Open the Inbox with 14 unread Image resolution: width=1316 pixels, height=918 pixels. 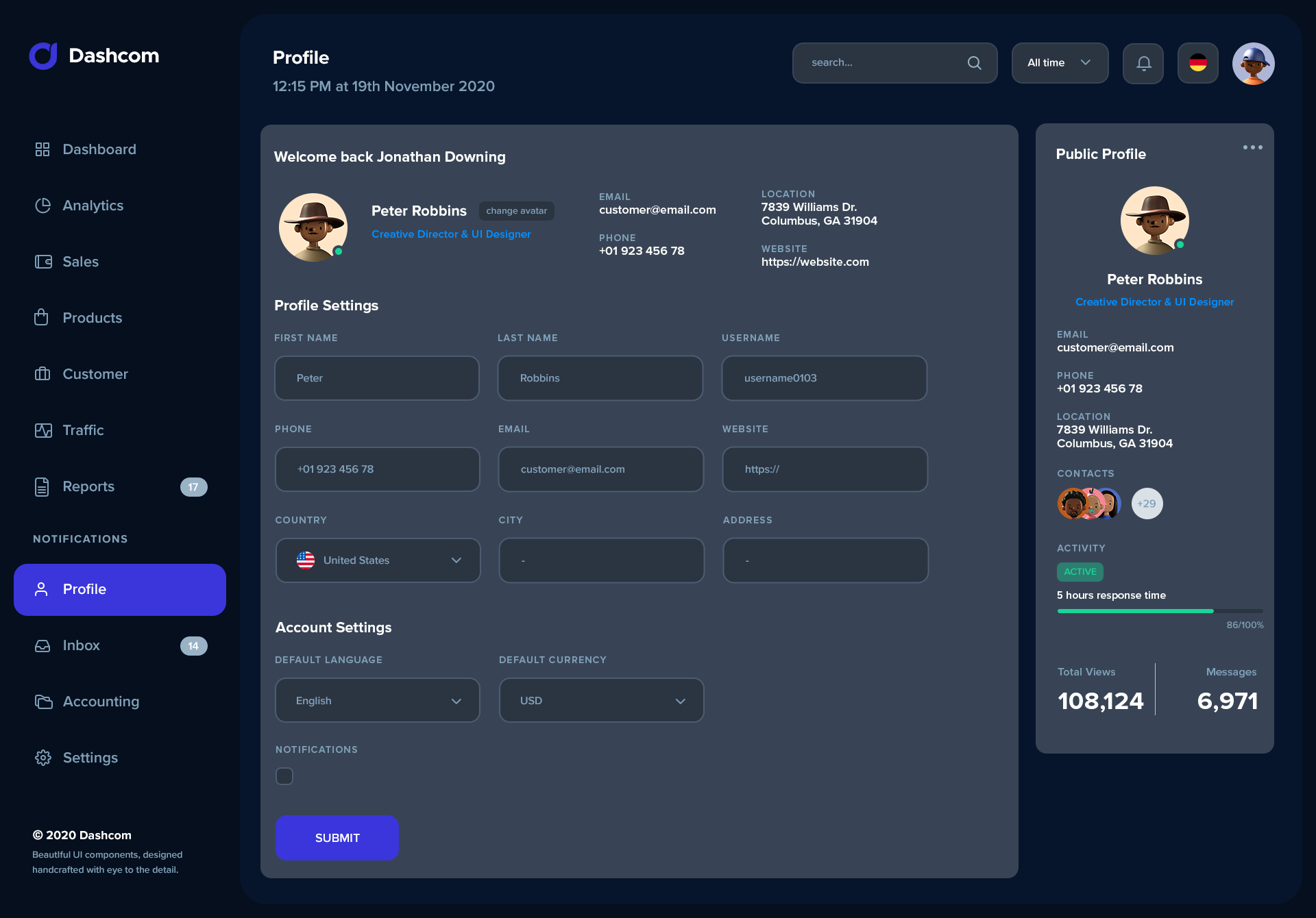pos(82,645)
